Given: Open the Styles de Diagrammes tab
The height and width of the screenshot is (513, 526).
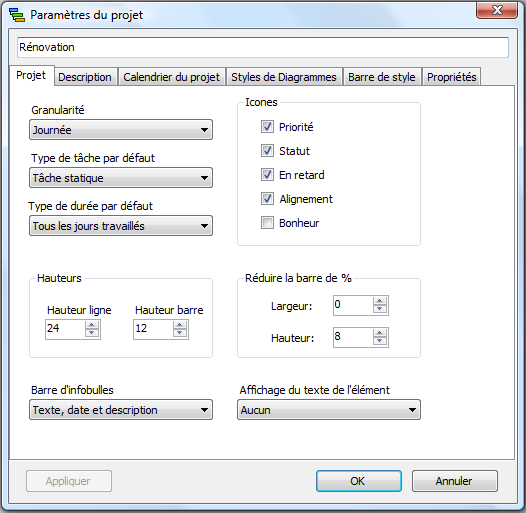Looking at the screenshot, I should [x=284, y=77].
